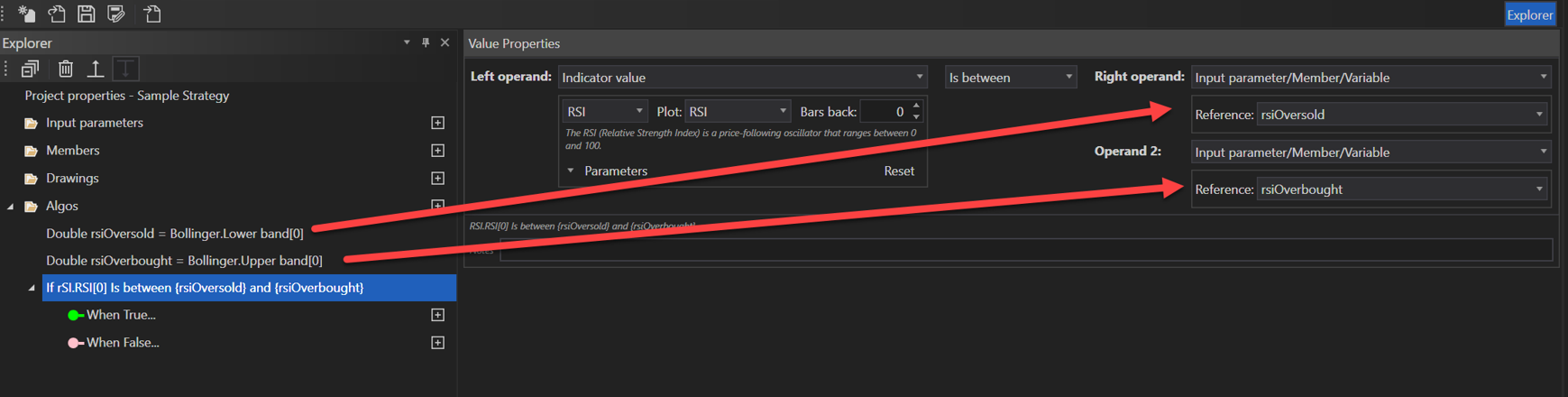Click the Move Up arrow icon
Screen dimensions: 1568x397
[95, 69]
